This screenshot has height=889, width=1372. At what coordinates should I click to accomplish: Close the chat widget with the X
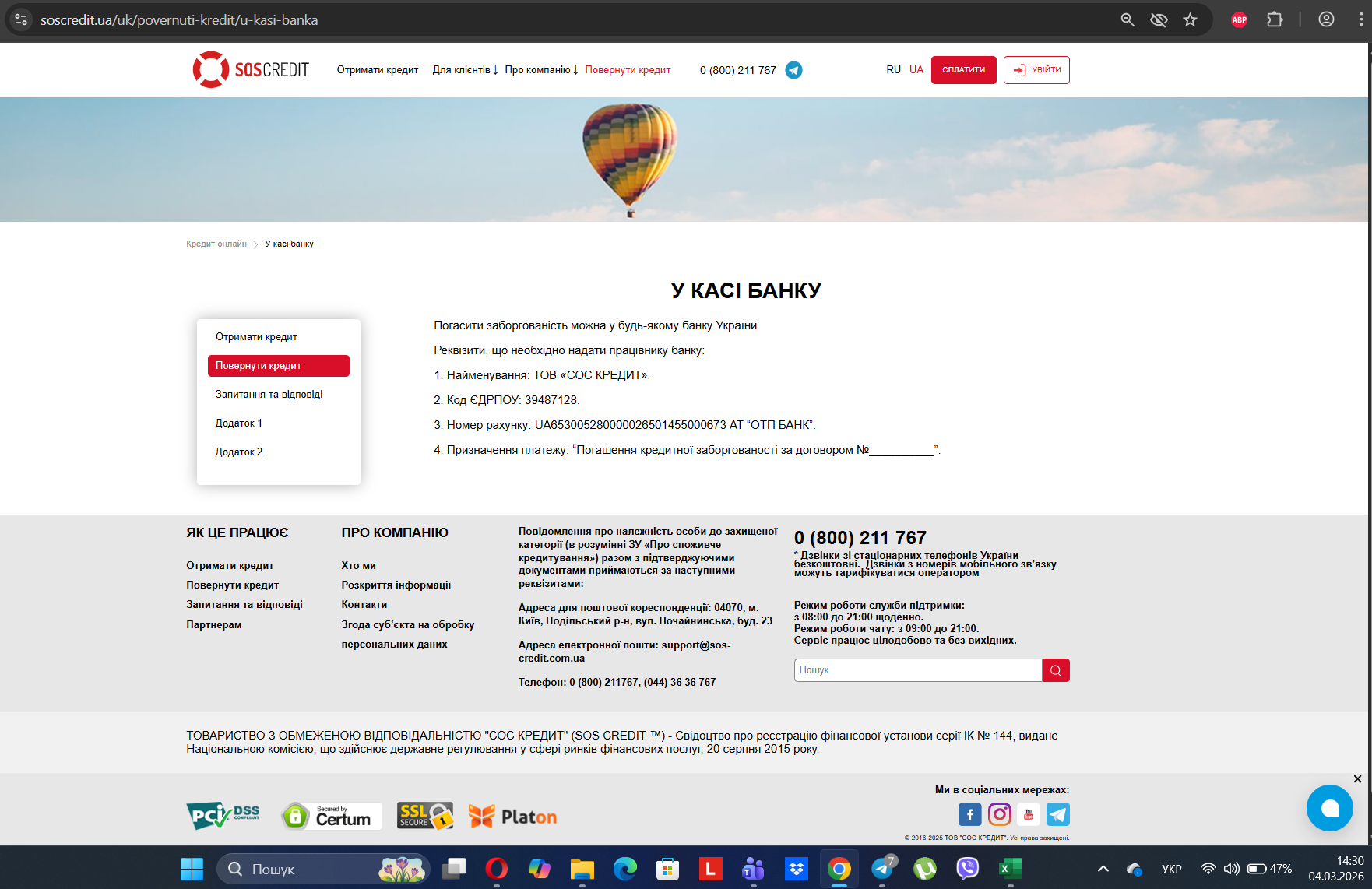1357,779
